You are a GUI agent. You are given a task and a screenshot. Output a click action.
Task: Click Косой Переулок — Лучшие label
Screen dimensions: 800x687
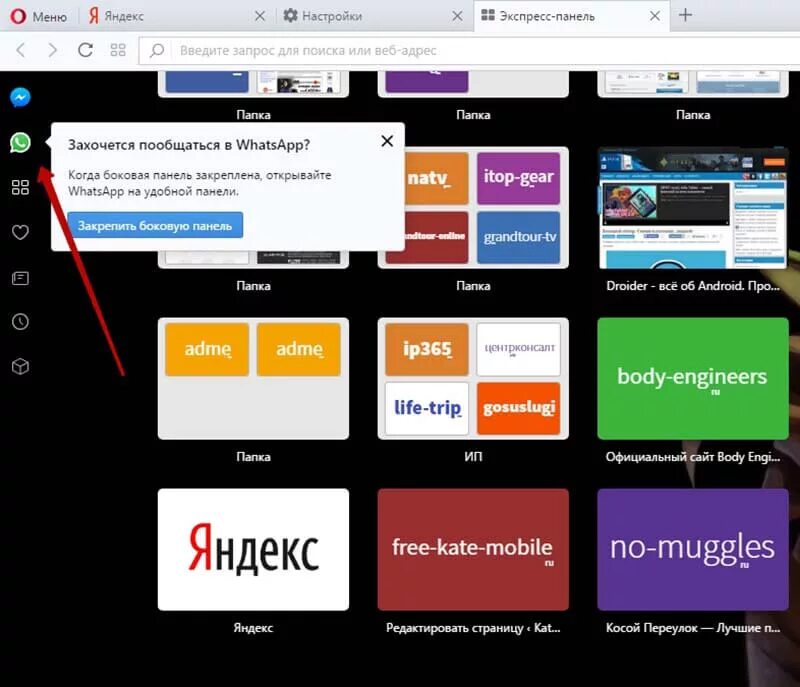tap(693, 628)
